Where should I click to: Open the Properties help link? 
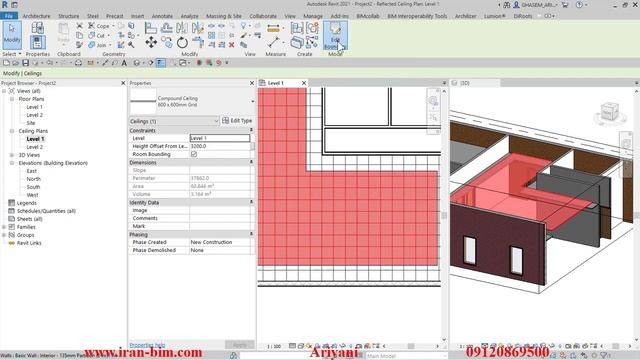(x=147, y=345)
